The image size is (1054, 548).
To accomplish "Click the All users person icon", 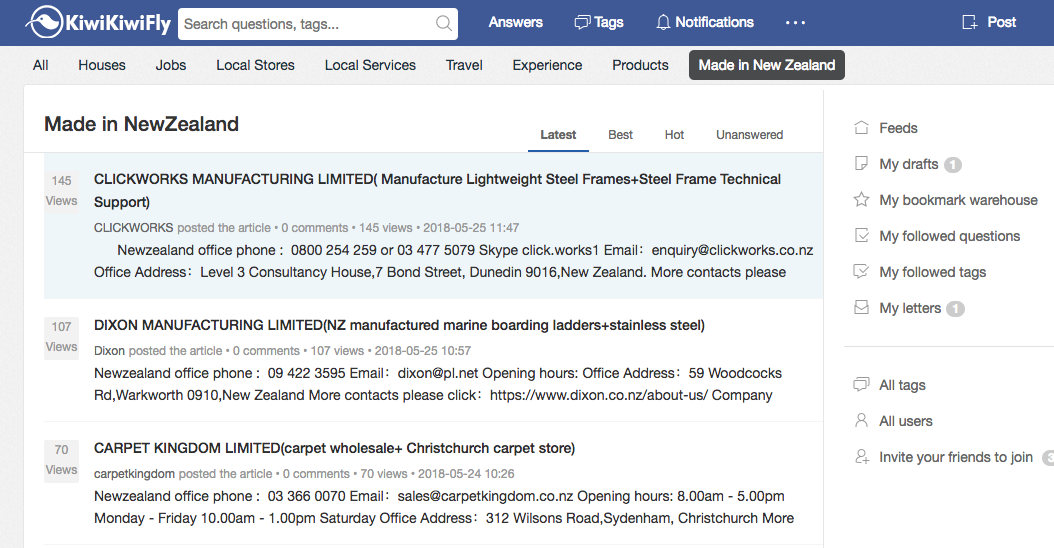I will (861, 420).
